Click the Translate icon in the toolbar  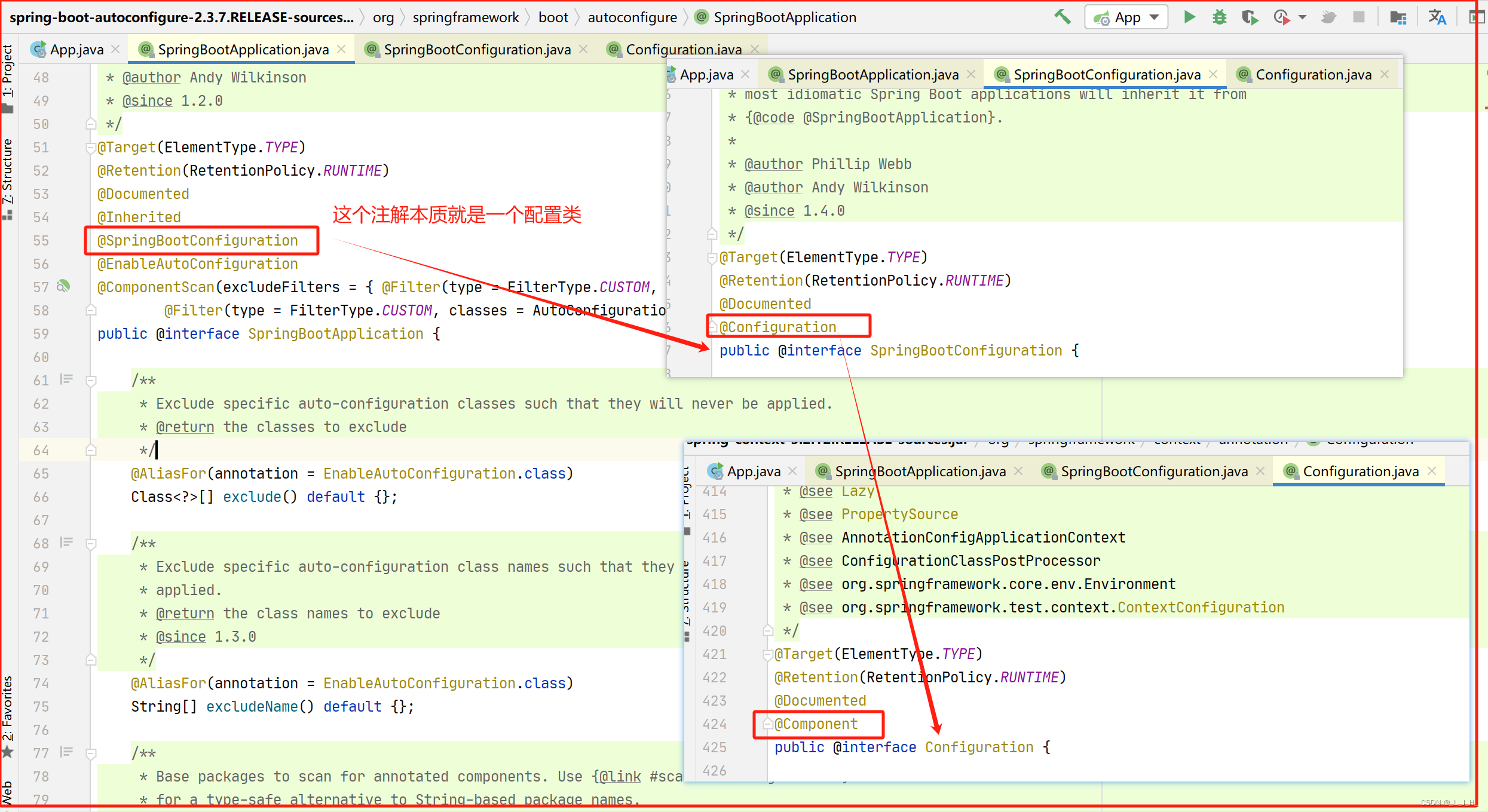coord(1437,17)
